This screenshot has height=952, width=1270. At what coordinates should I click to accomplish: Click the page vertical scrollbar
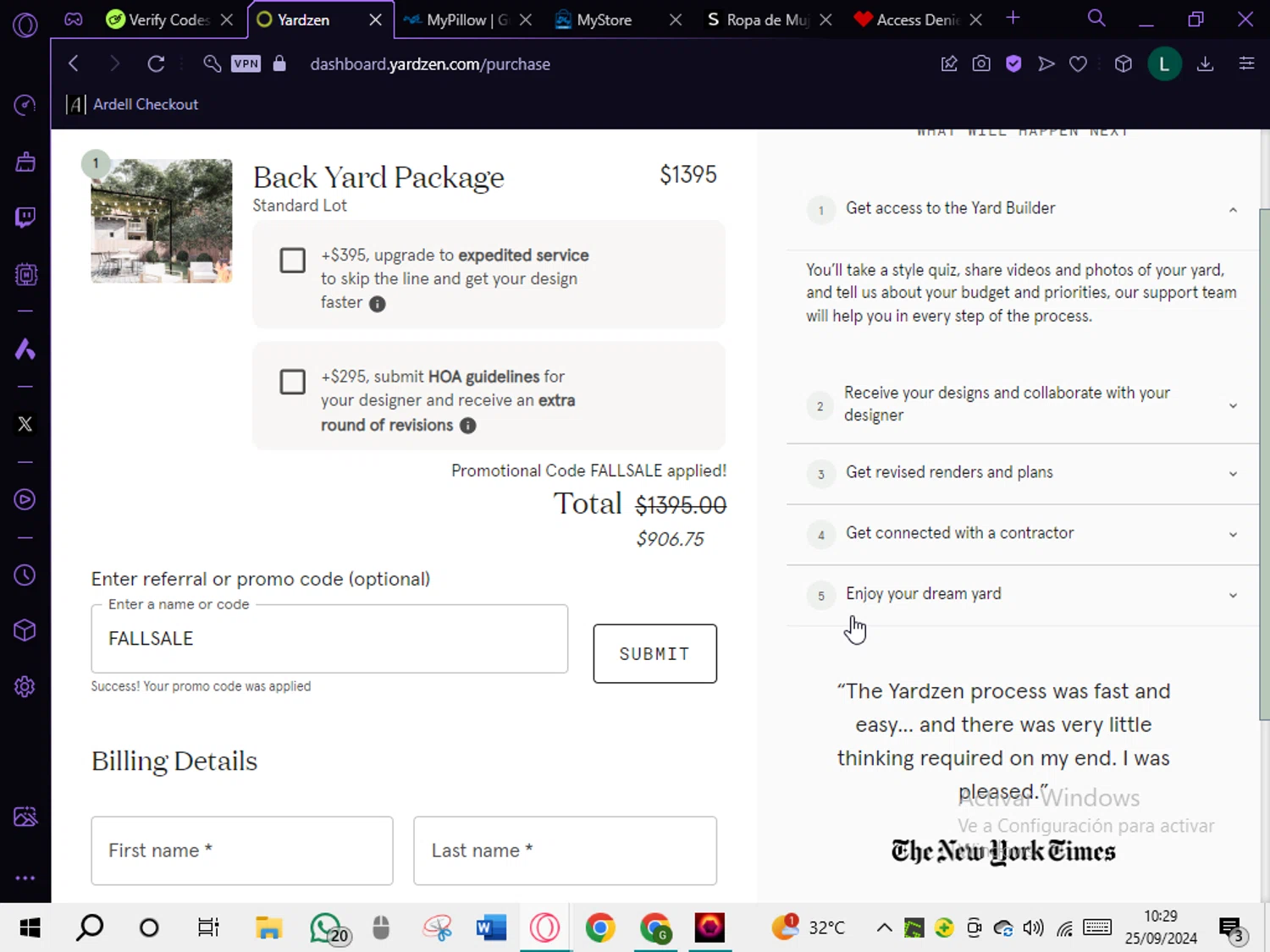tap(1264, 464)
